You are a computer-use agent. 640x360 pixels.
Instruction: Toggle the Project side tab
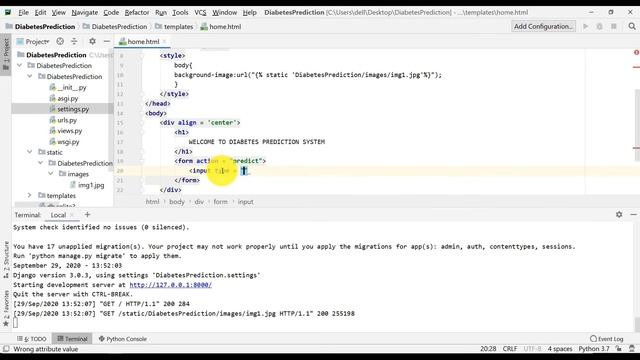pos(6,55)
